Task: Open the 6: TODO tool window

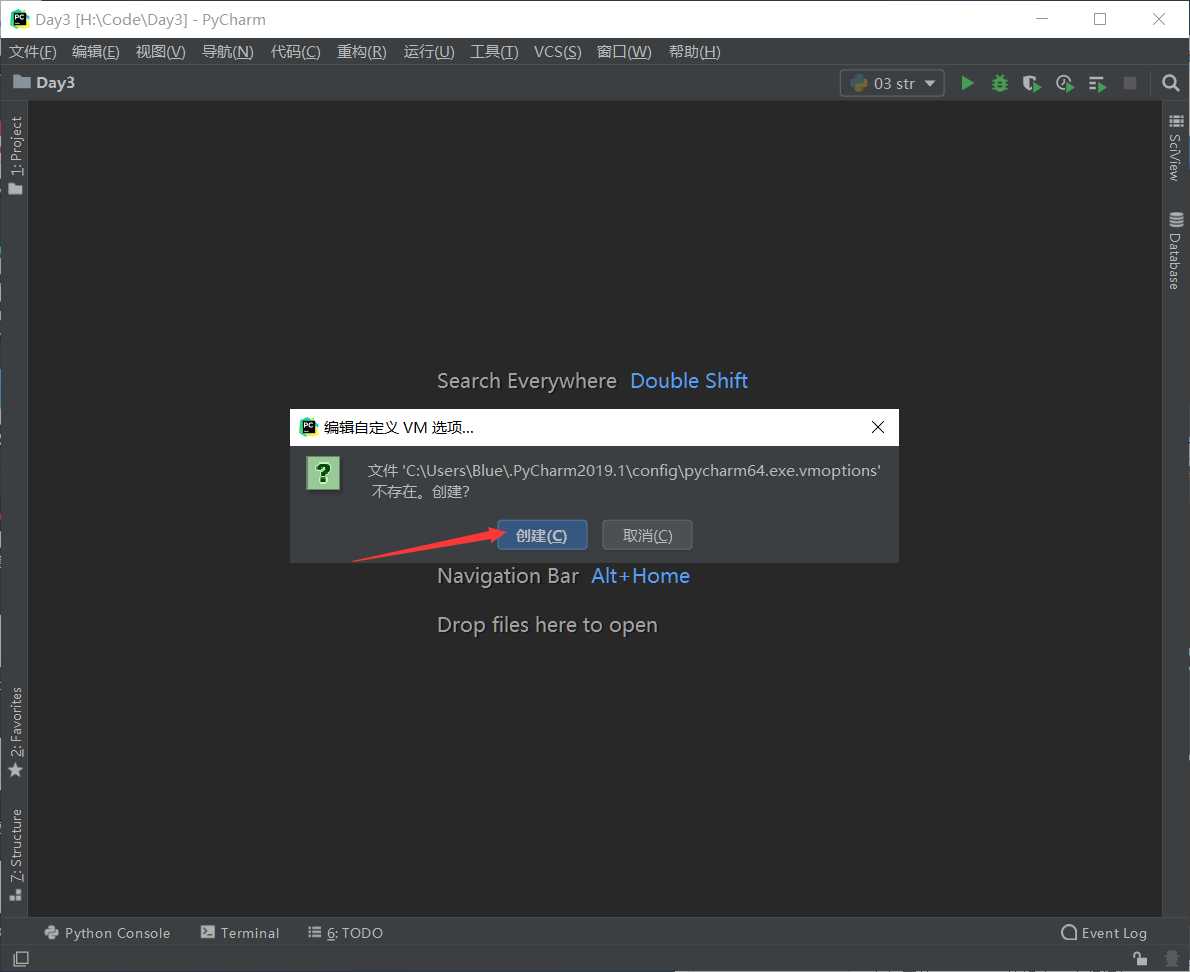Action: coord(345,933)
